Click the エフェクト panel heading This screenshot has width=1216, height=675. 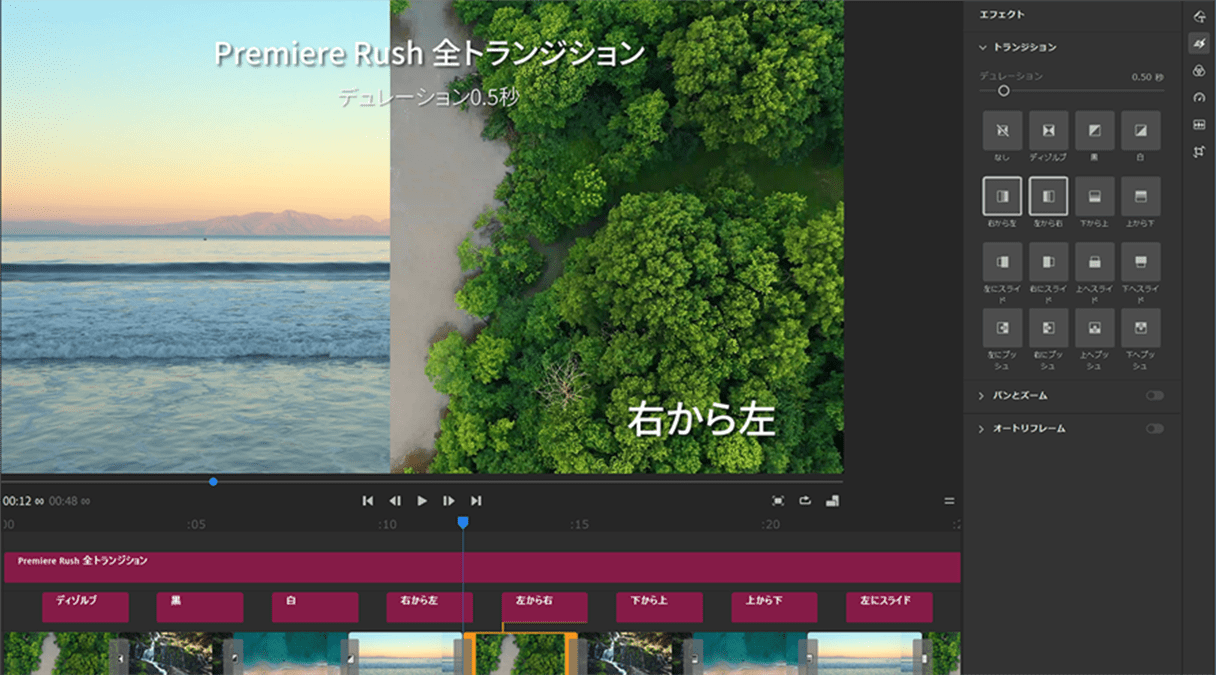pyautogui.click(x=1001, y=15)
